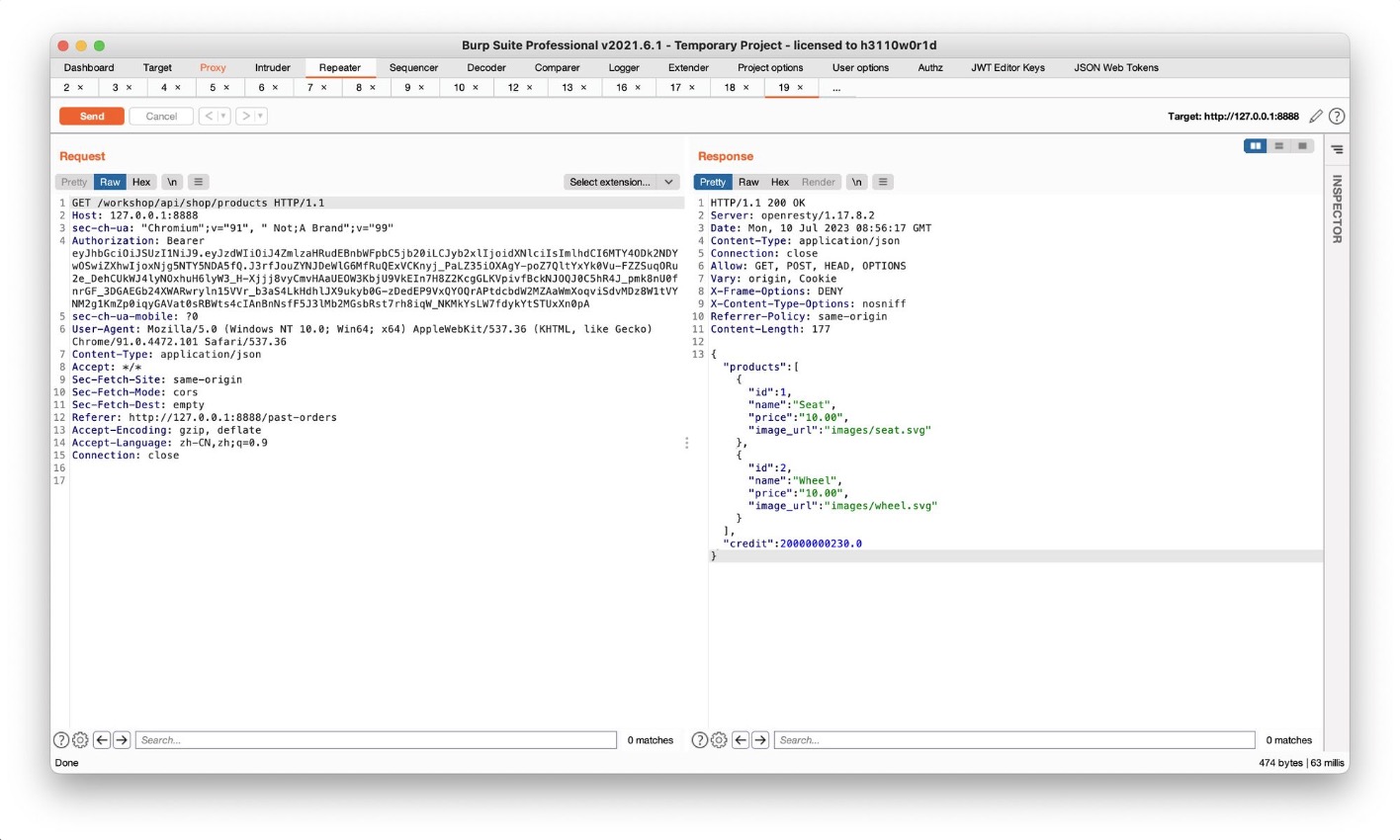Open the Extender tab

point(688,67)
